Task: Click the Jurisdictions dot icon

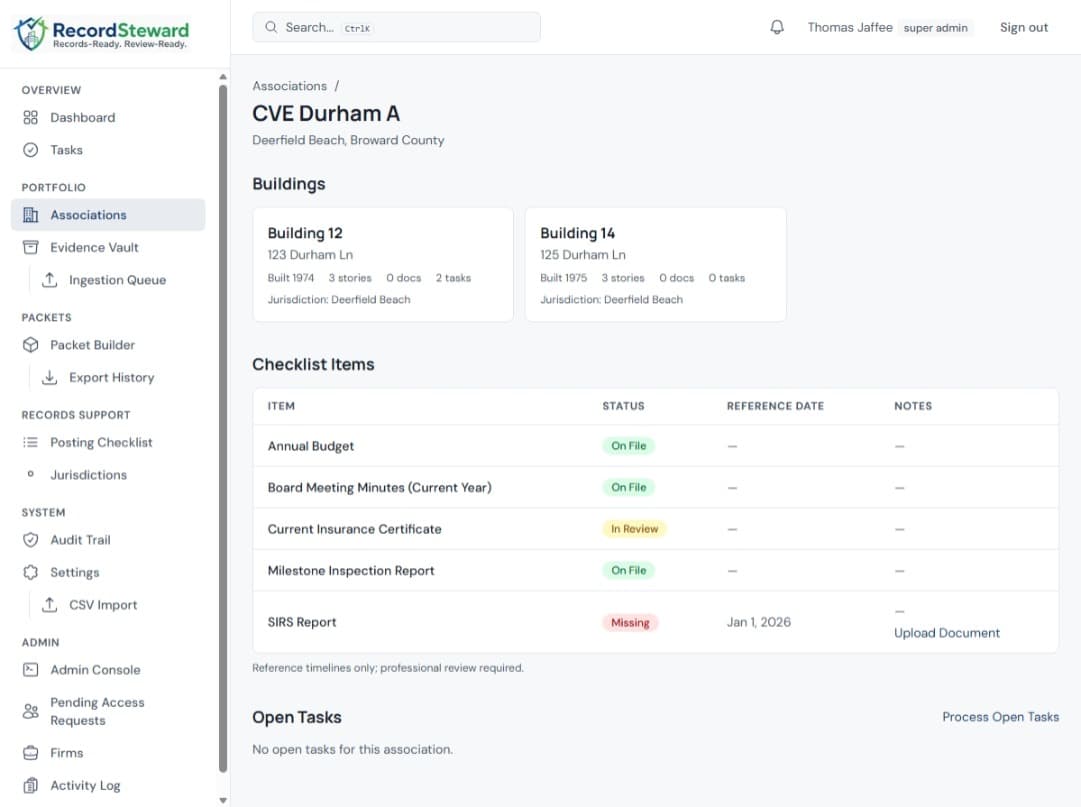Action: [x=30, y=474]
